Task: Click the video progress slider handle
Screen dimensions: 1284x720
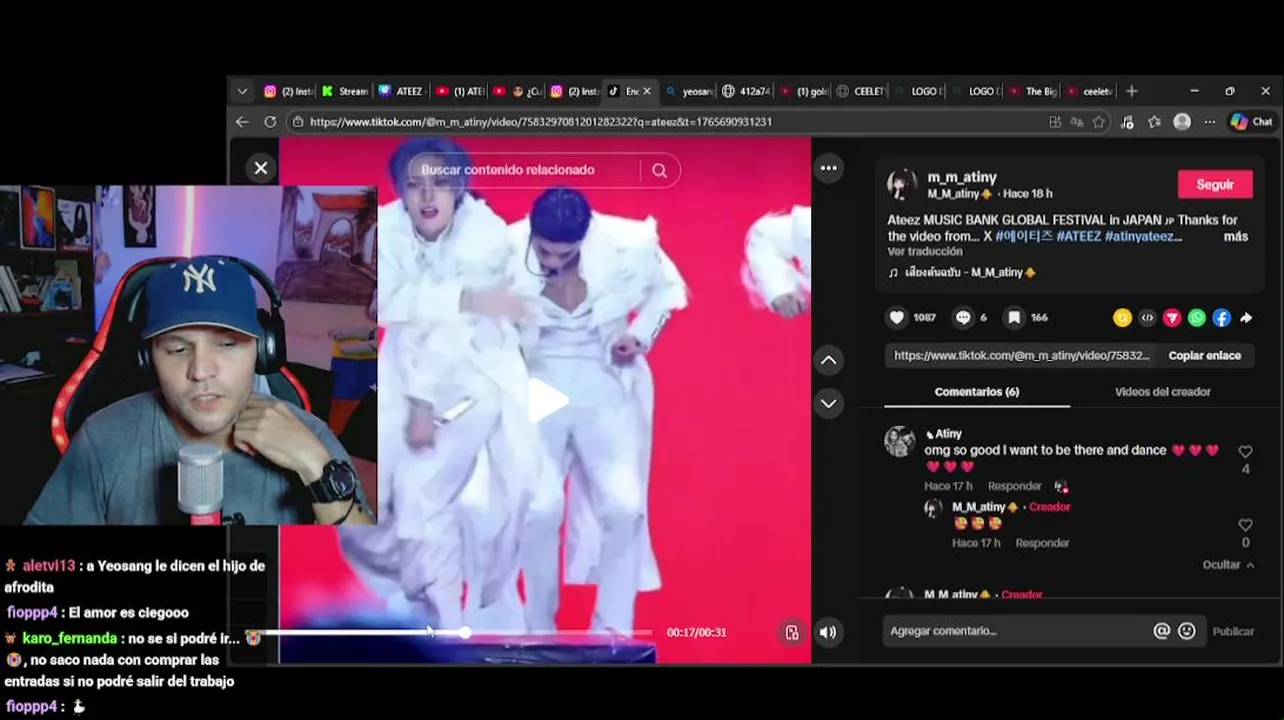Action: (x=465, y=632)
